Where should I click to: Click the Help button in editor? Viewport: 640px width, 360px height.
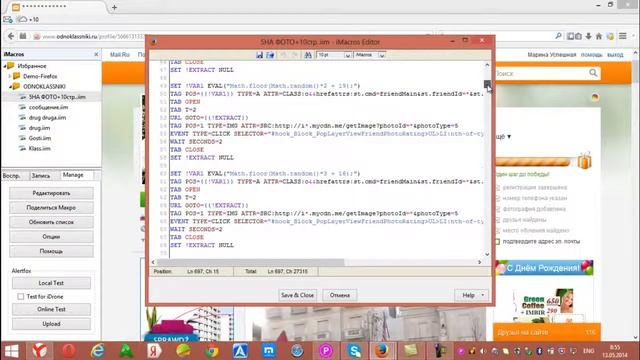468,295
